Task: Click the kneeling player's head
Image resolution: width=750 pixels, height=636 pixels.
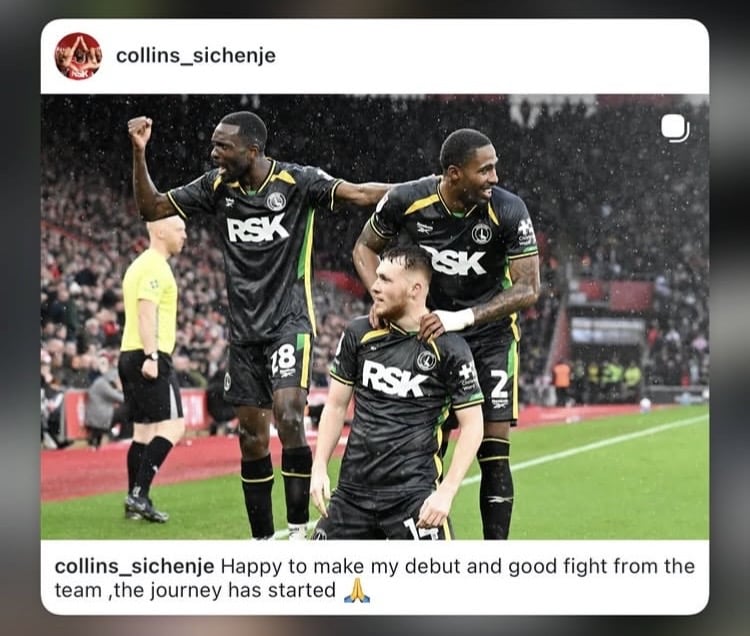Action: [400, 283]
